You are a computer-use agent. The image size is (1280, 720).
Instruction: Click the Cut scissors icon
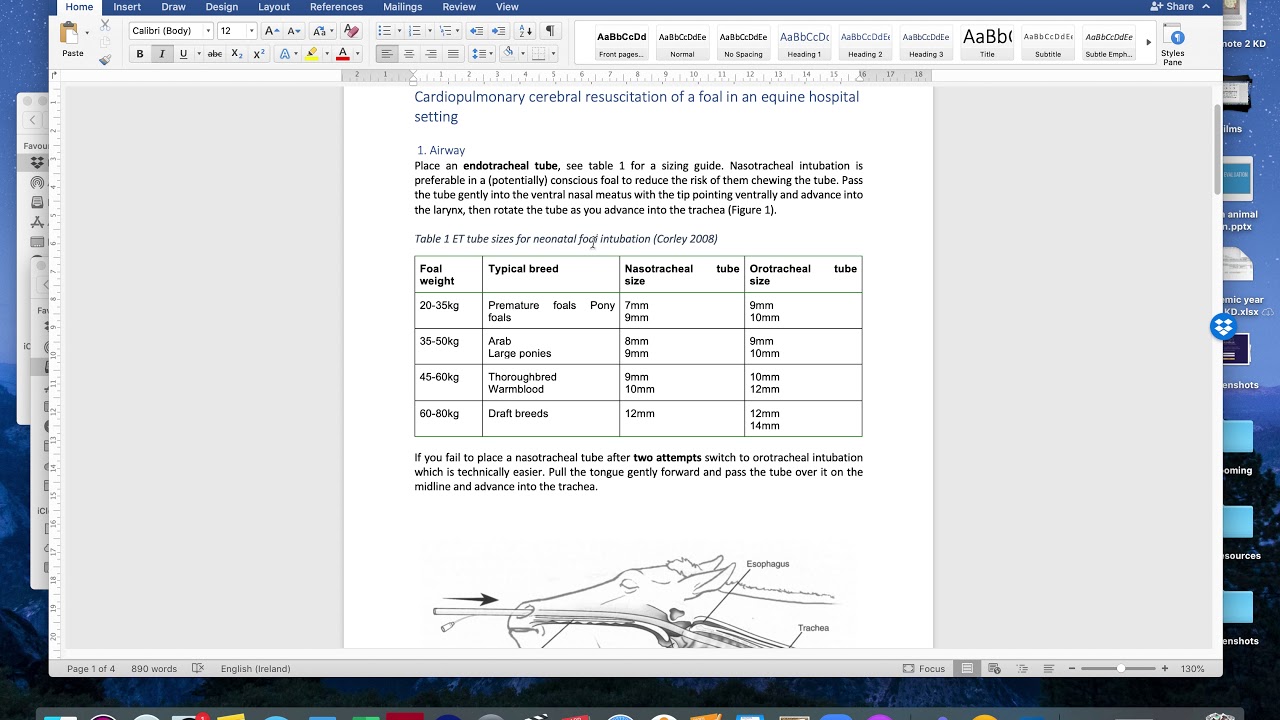[105, 24]
